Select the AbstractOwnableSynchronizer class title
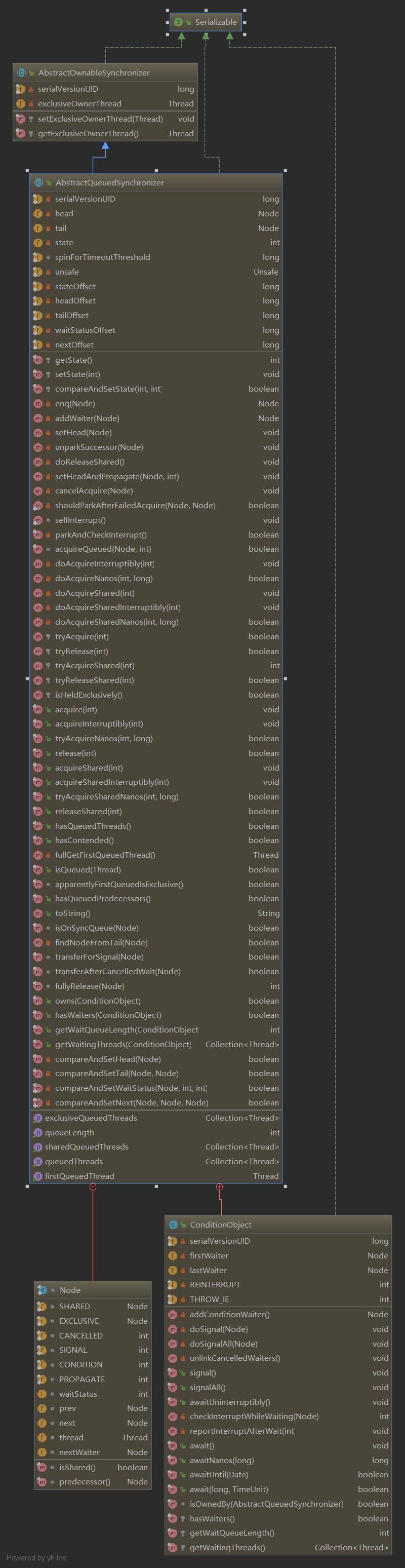Screen dimensions: 405x1568 [94, 72]
